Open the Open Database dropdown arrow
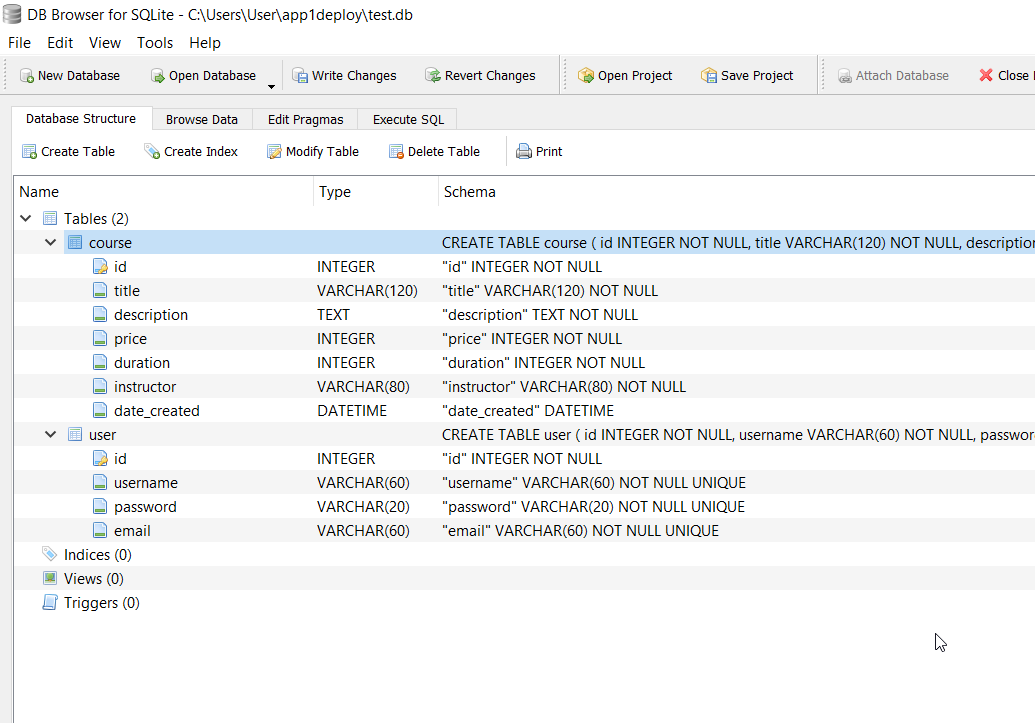 [x=271, y=87]
